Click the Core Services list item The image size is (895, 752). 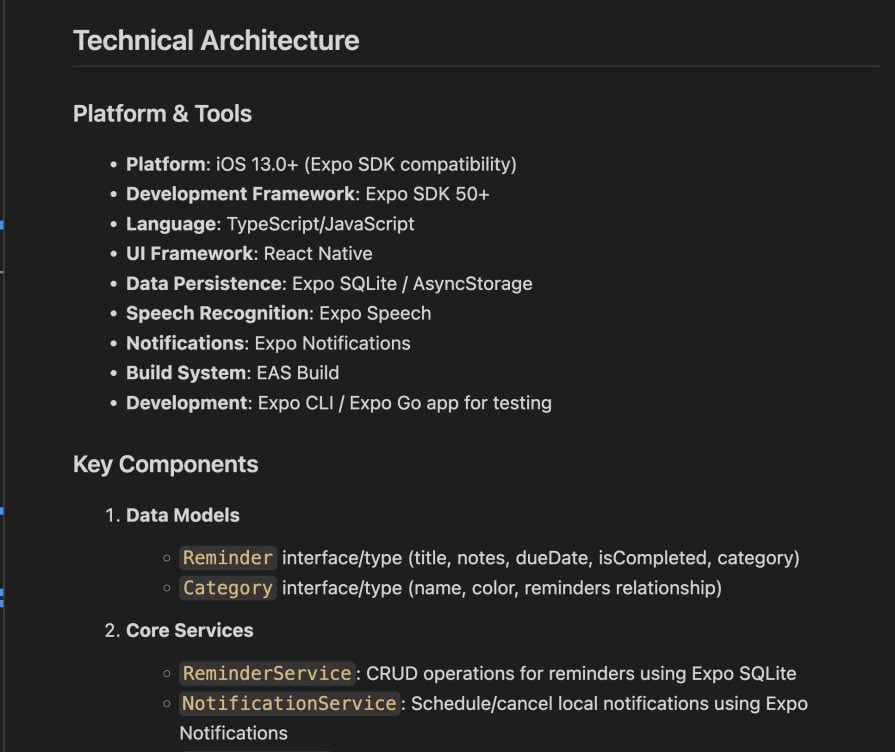(189, 631)
